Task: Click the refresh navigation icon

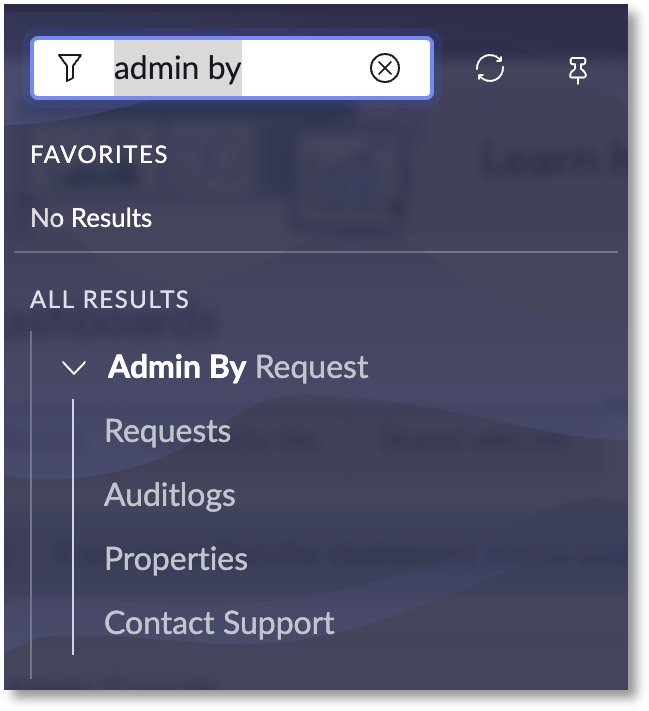Action: (x=490, y=68)
